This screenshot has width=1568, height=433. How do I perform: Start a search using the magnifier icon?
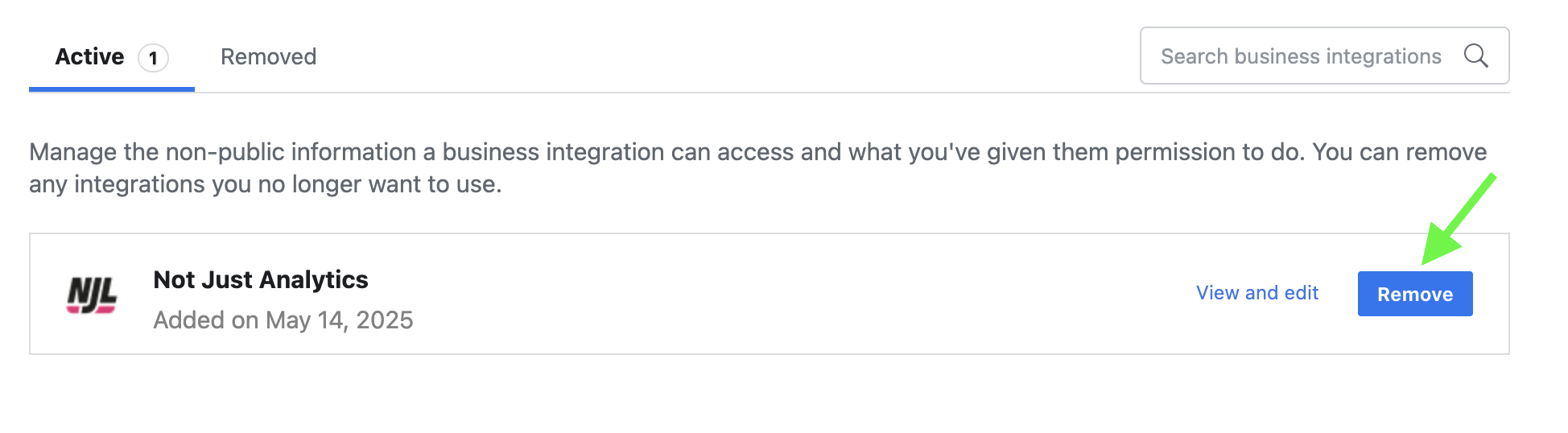click(x=1475, y=56)
